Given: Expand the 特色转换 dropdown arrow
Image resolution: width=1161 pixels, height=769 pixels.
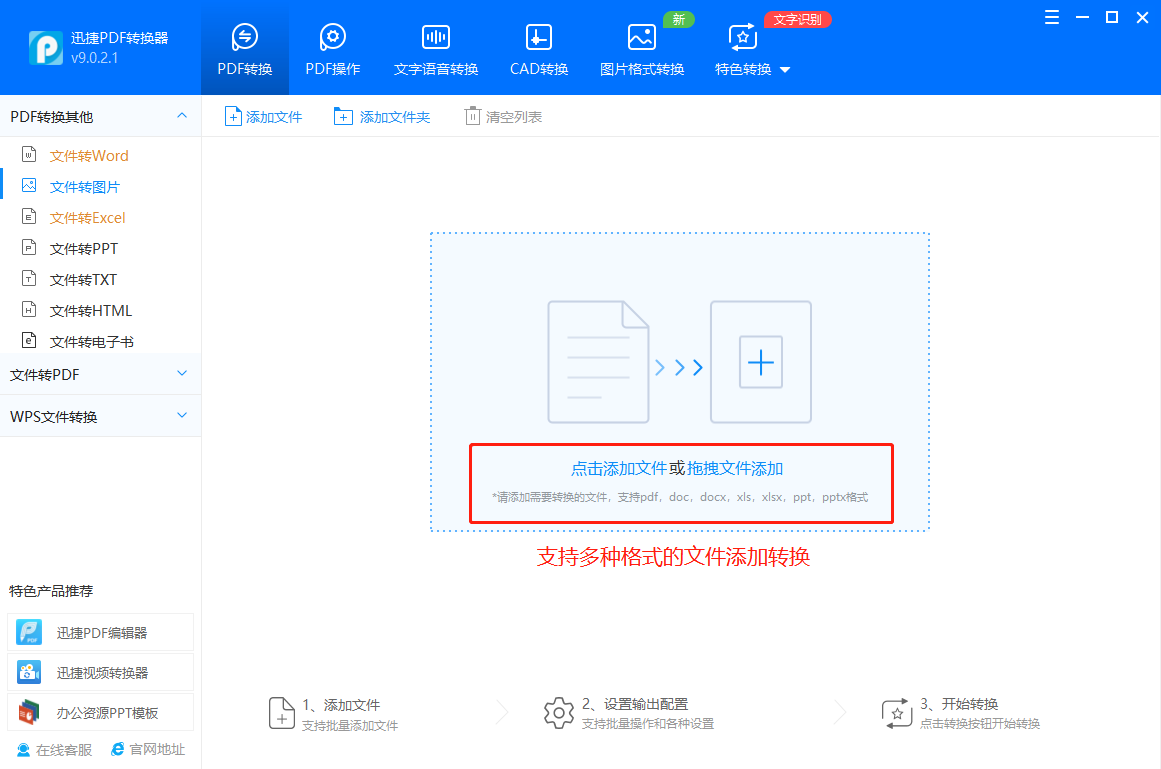Looking at the screenshot, I should 785,70.
